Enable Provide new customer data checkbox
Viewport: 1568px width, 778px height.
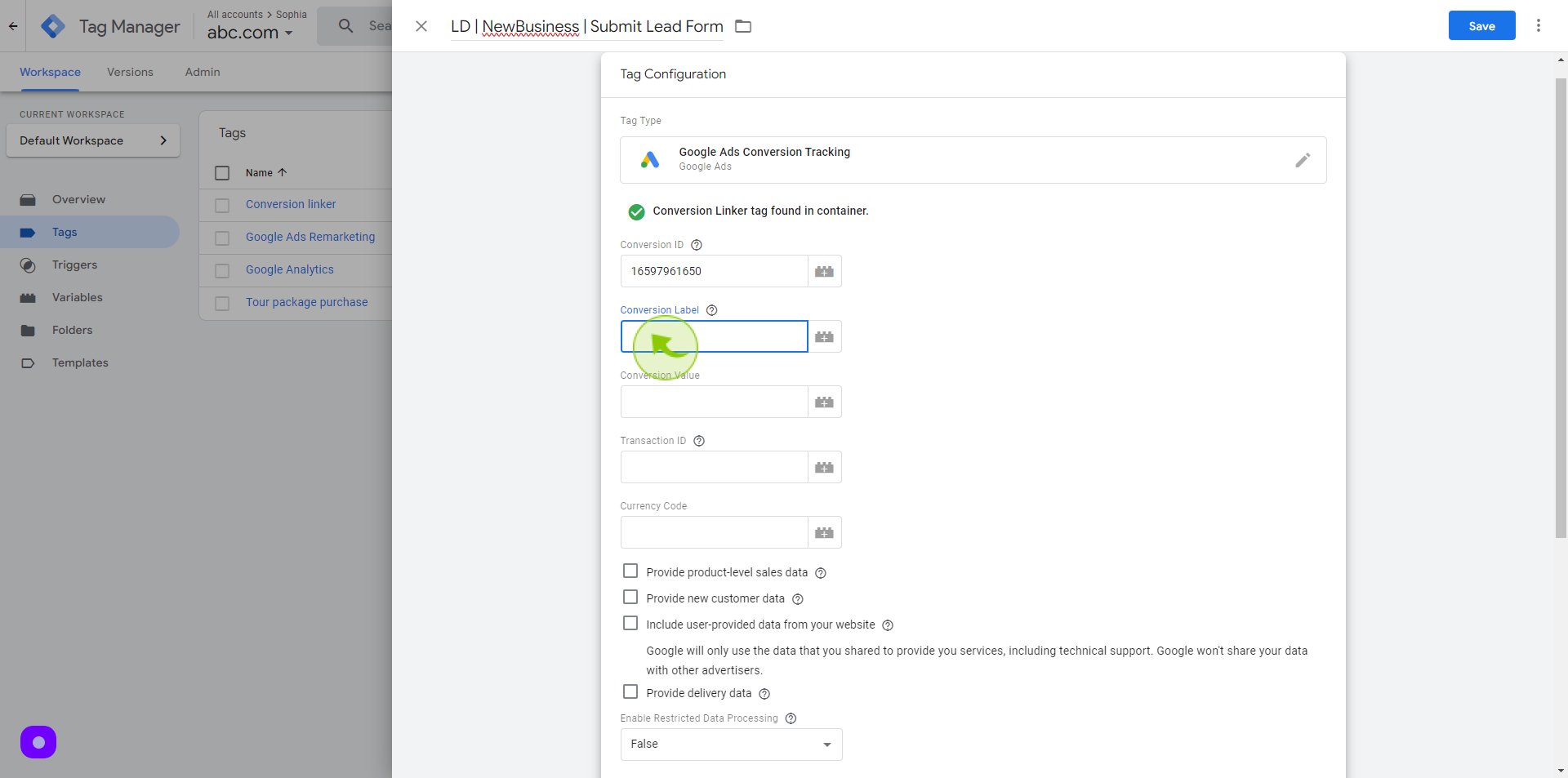point(630,597)
